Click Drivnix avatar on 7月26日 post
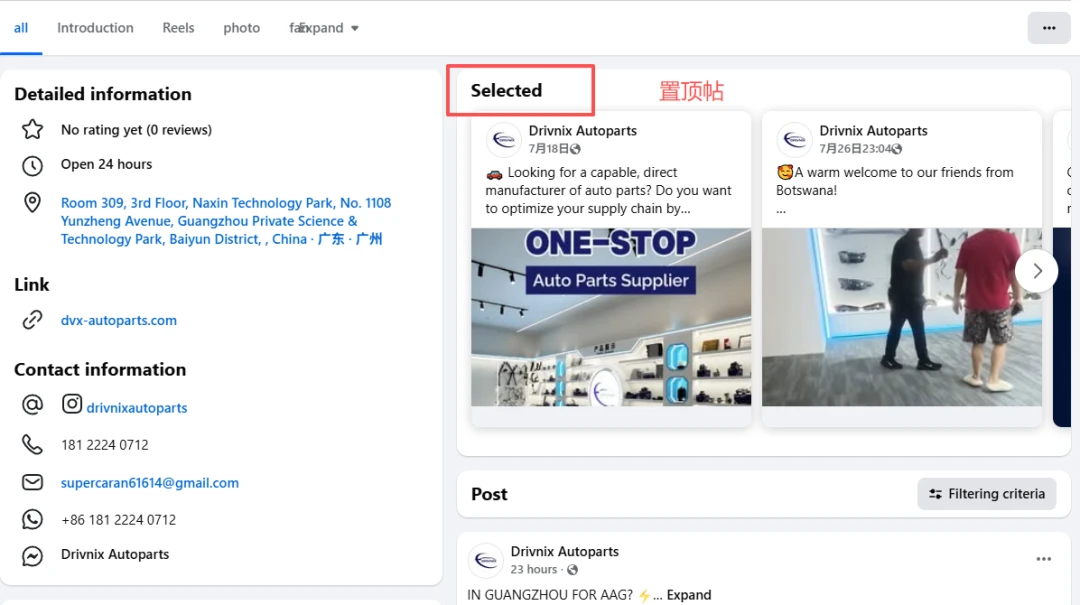1080x605 pixels. click(794, 140)
